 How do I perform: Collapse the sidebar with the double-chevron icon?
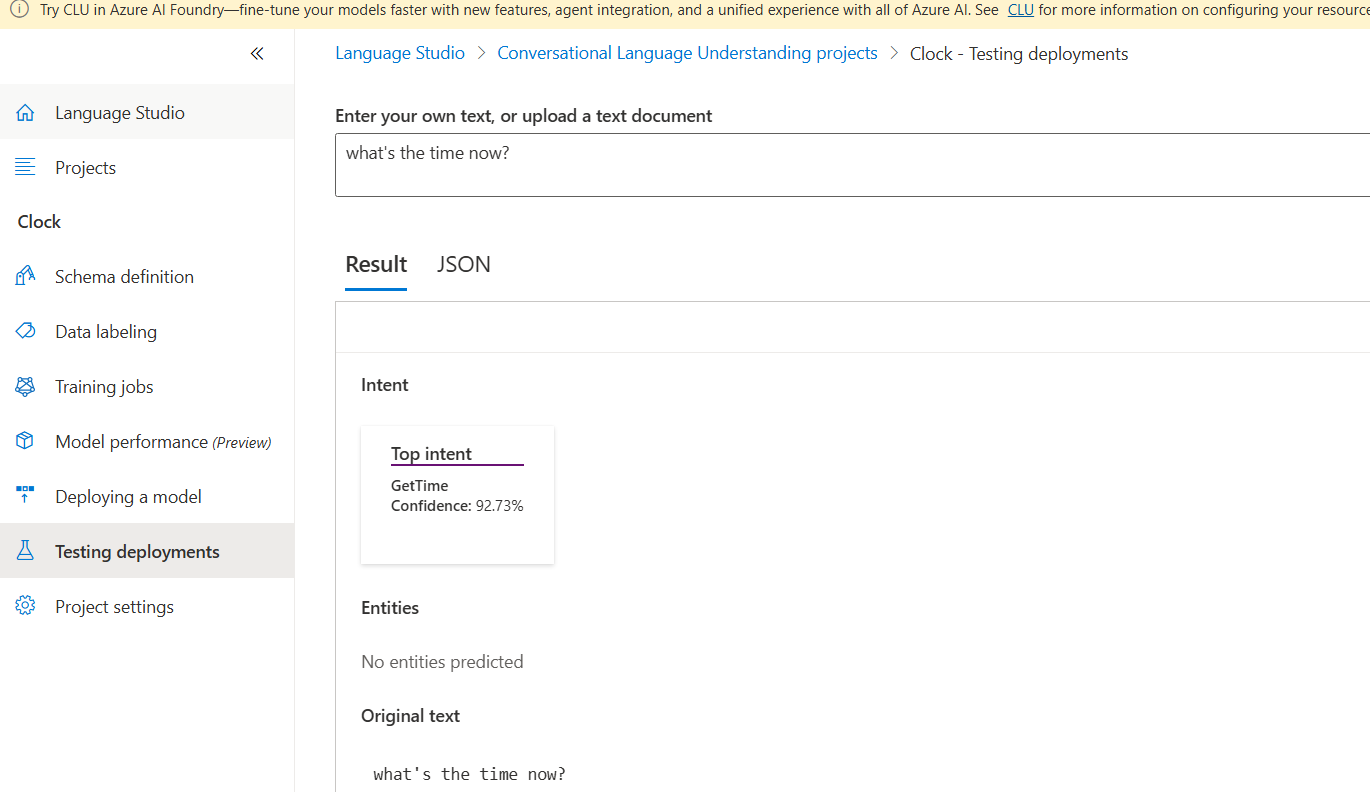tap(257, 54)
